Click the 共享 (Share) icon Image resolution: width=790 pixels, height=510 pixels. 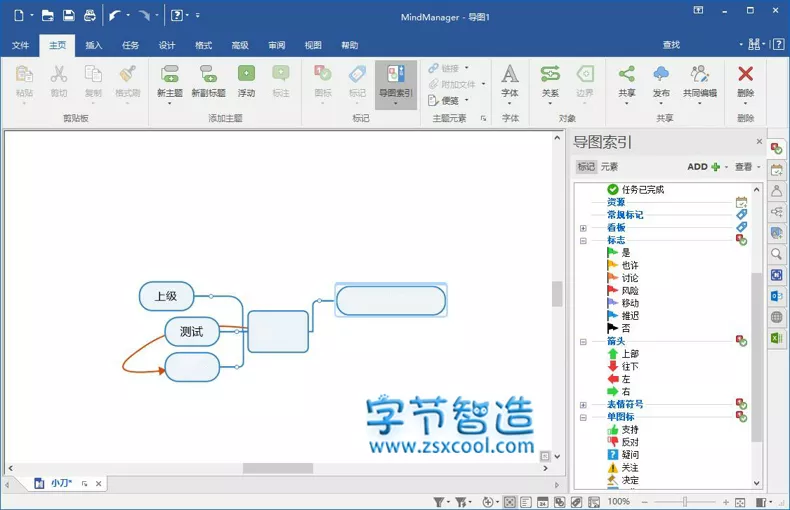(626, 74)
